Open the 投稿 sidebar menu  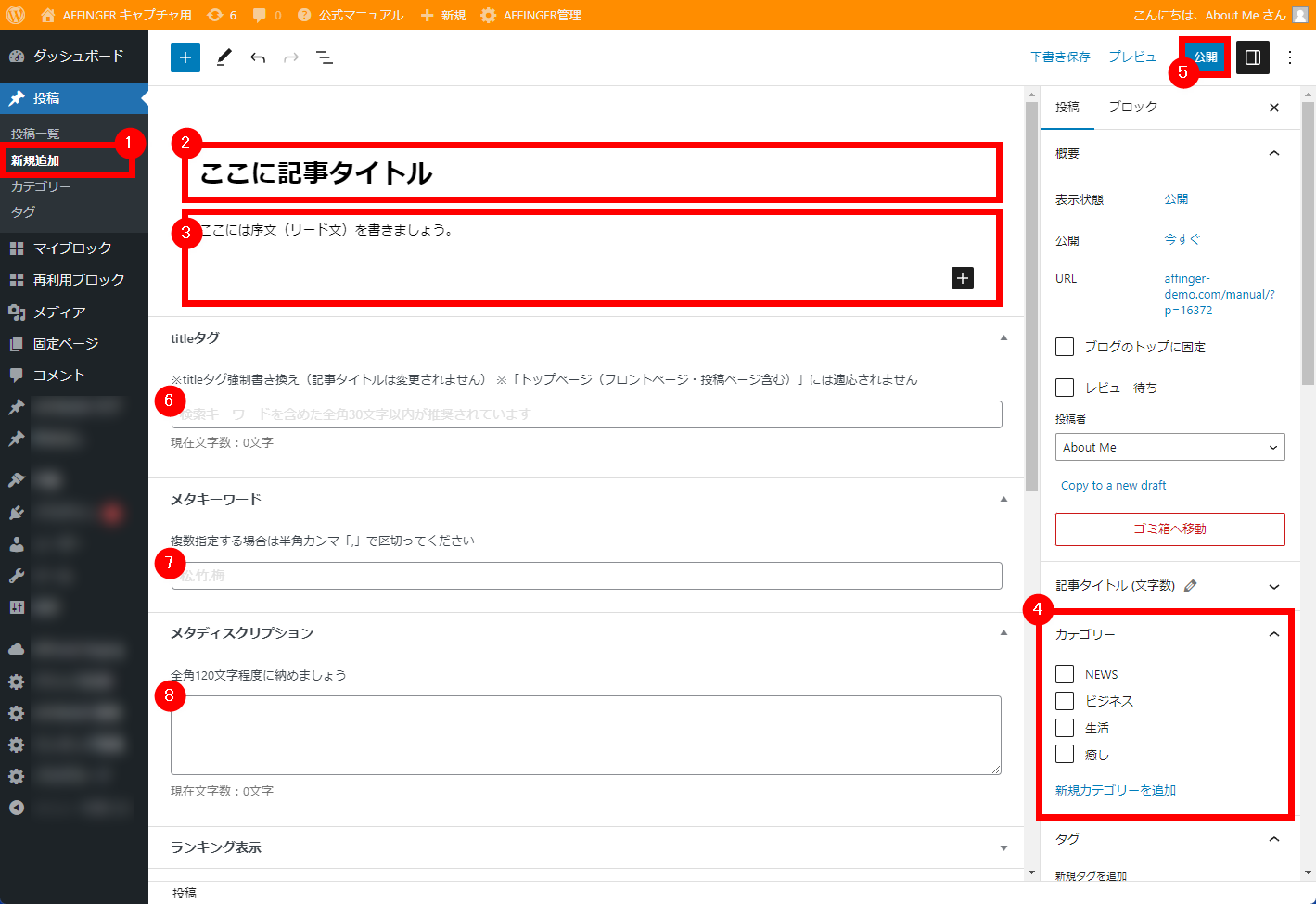(74, 98)
